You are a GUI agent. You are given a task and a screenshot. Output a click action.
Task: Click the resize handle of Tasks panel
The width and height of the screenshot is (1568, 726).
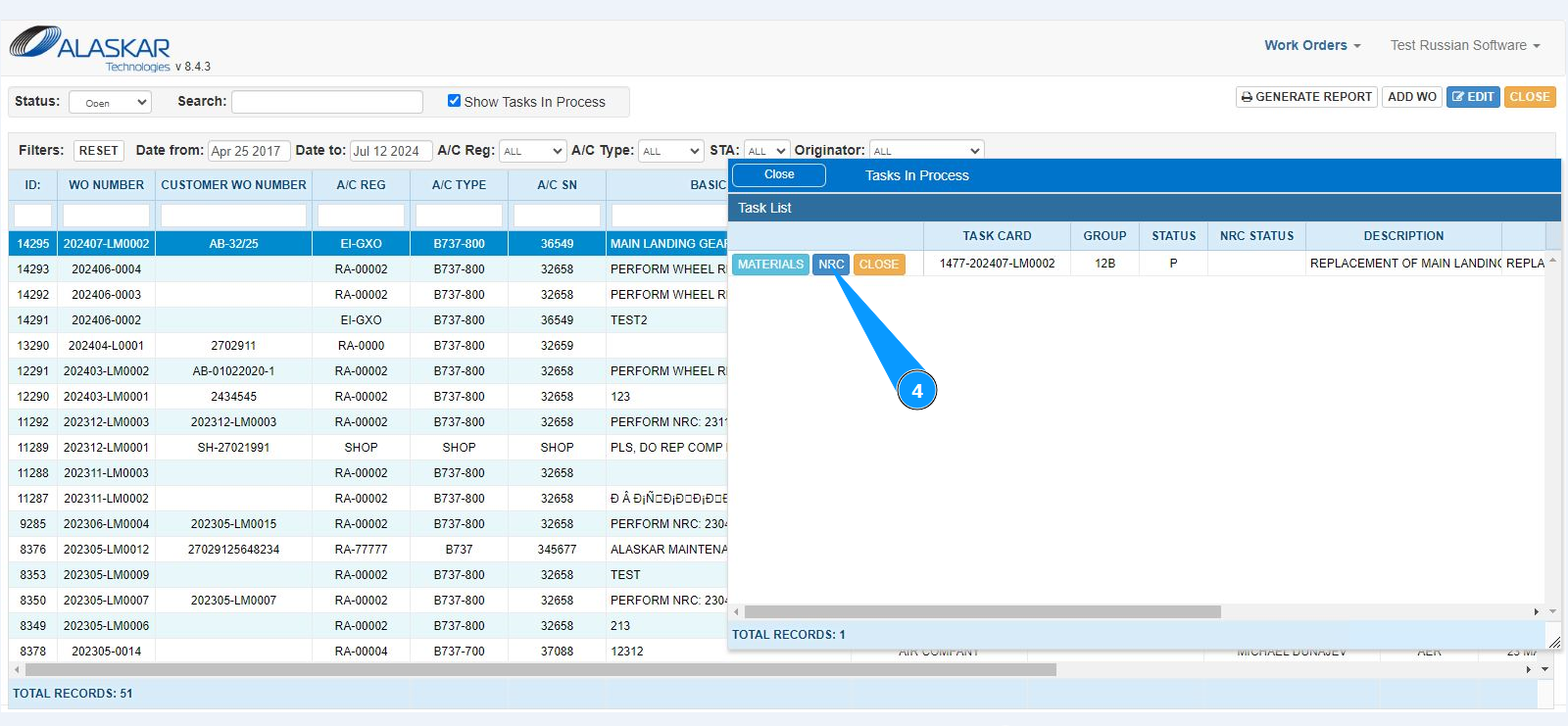[1553, 642]
